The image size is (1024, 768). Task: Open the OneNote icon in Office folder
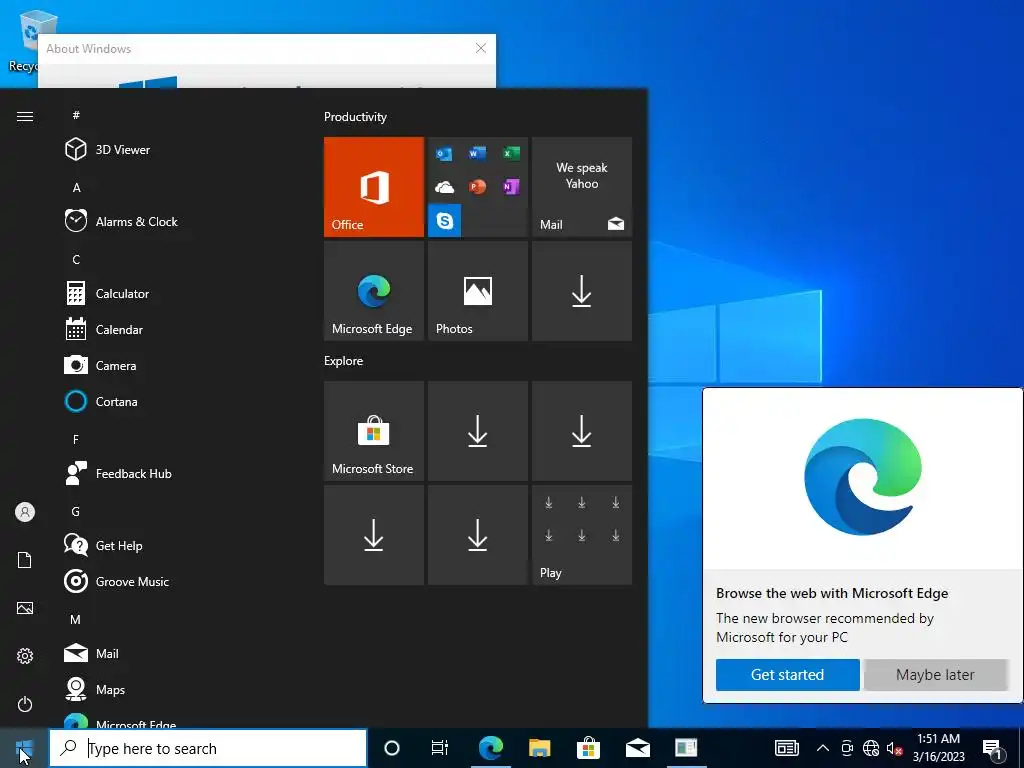click(511, 187)
